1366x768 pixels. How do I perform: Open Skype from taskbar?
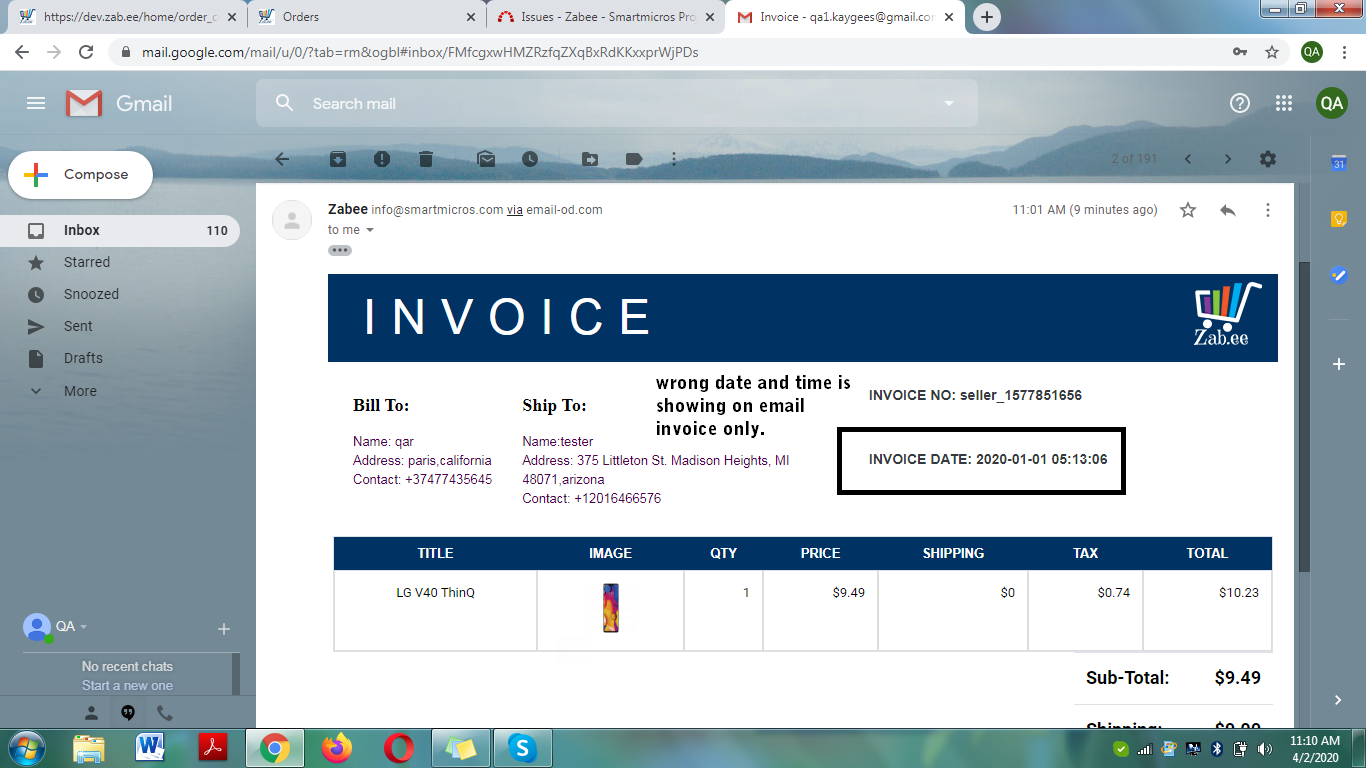point(521,748)
